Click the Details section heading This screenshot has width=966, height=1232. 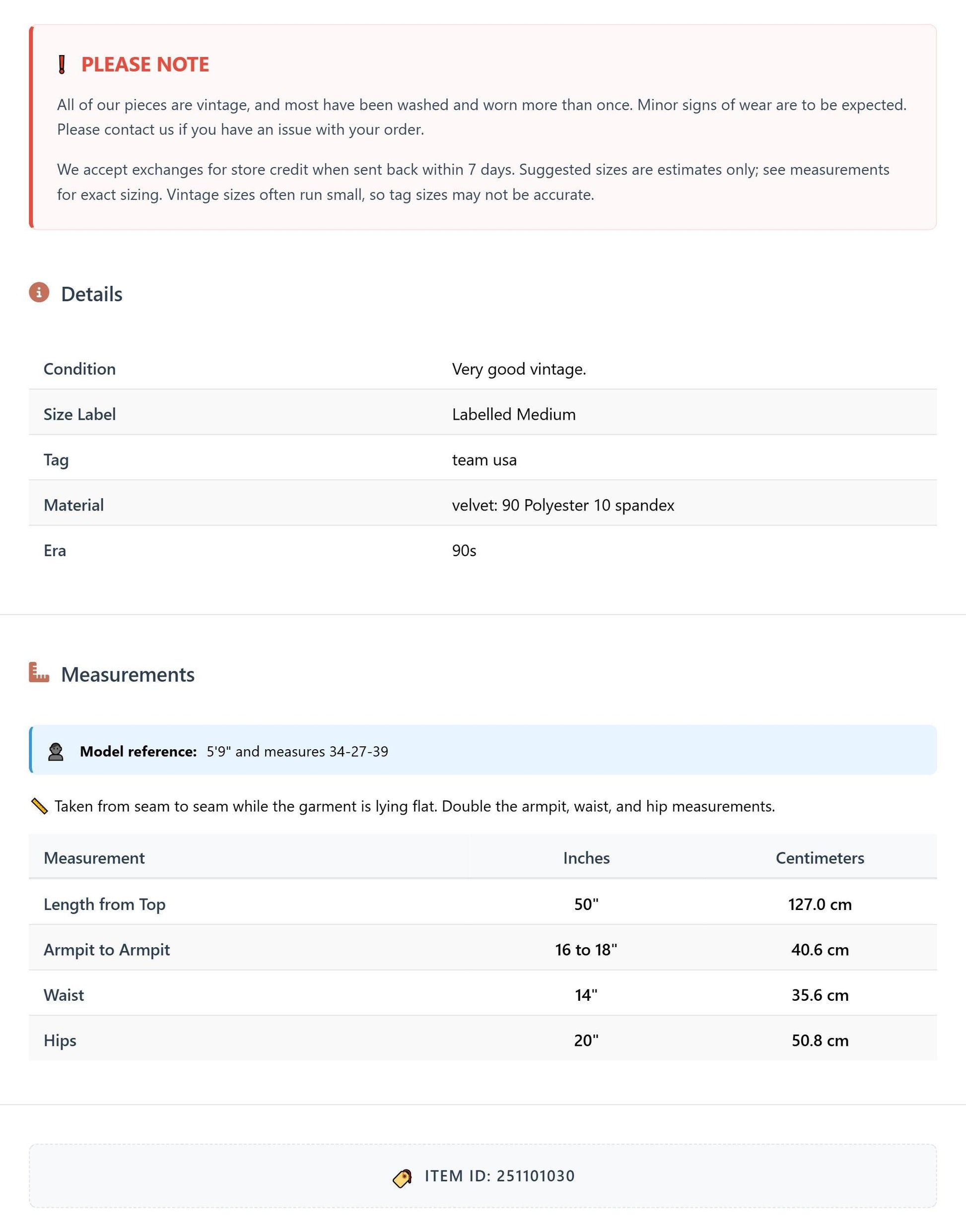pyautogui.click(x=92, y=294)
